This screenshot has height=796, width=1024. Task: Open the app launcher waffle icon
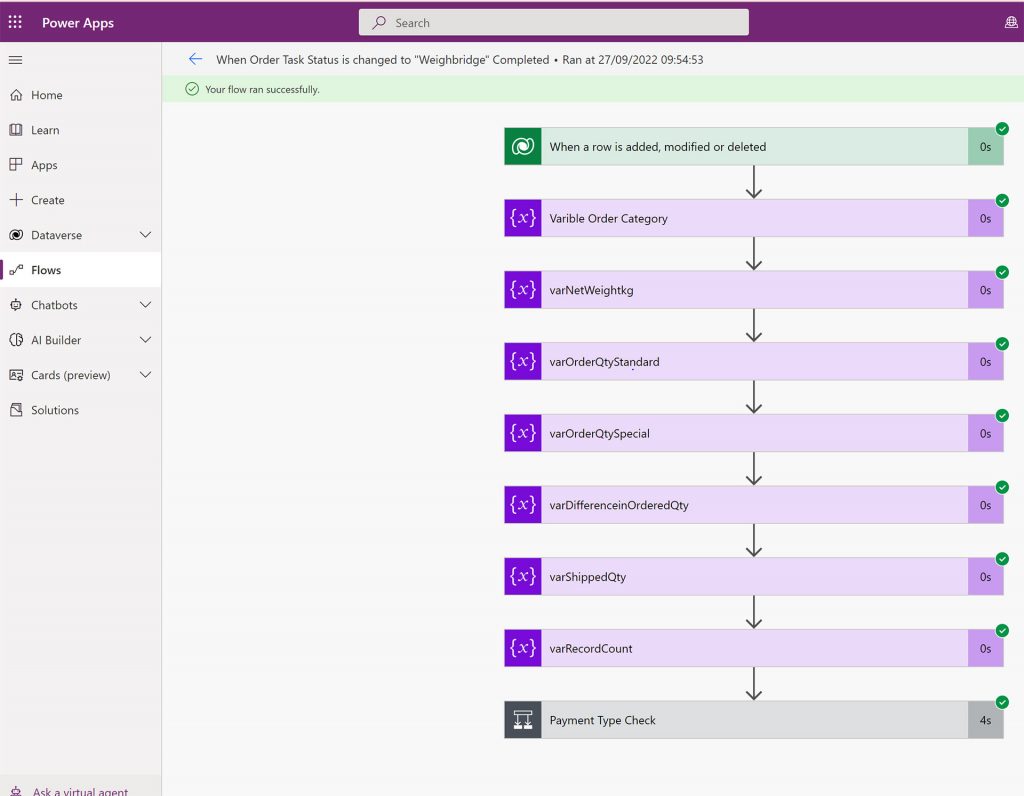pos(15,22)
